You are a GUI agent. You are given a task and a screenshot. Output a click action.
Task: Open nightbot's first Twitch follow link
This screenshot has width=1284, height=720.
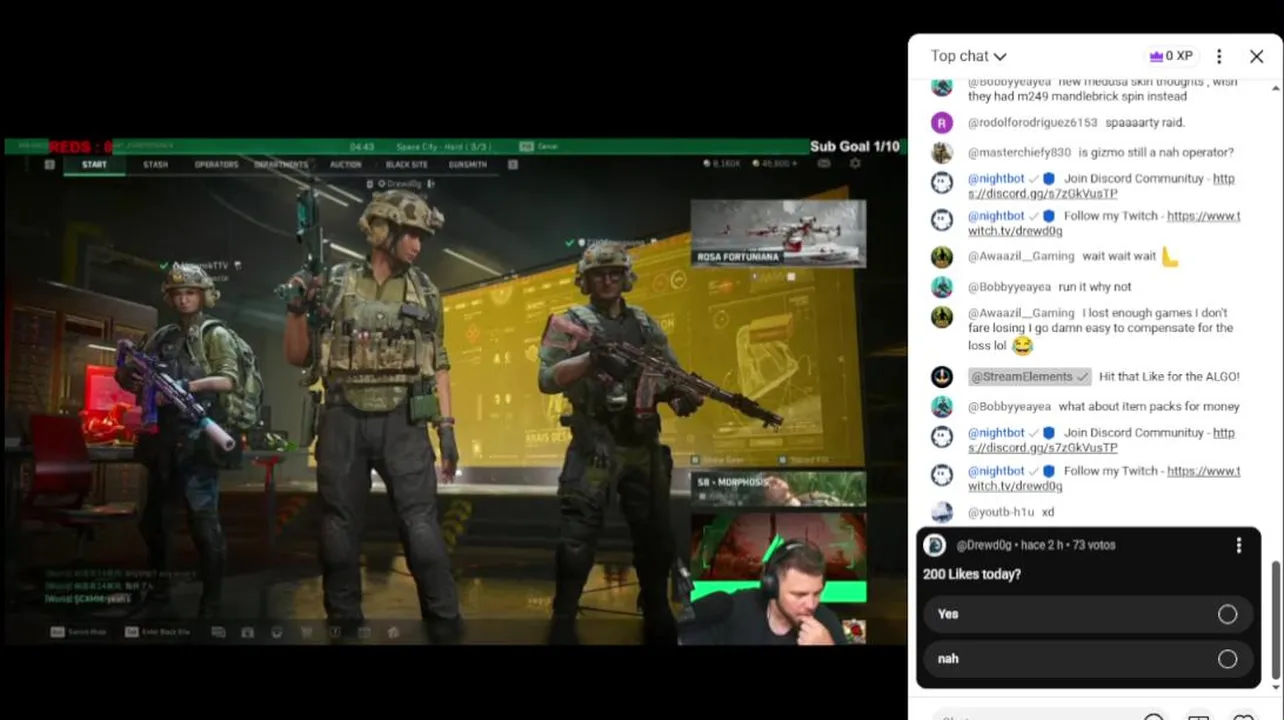[1104, 223]
